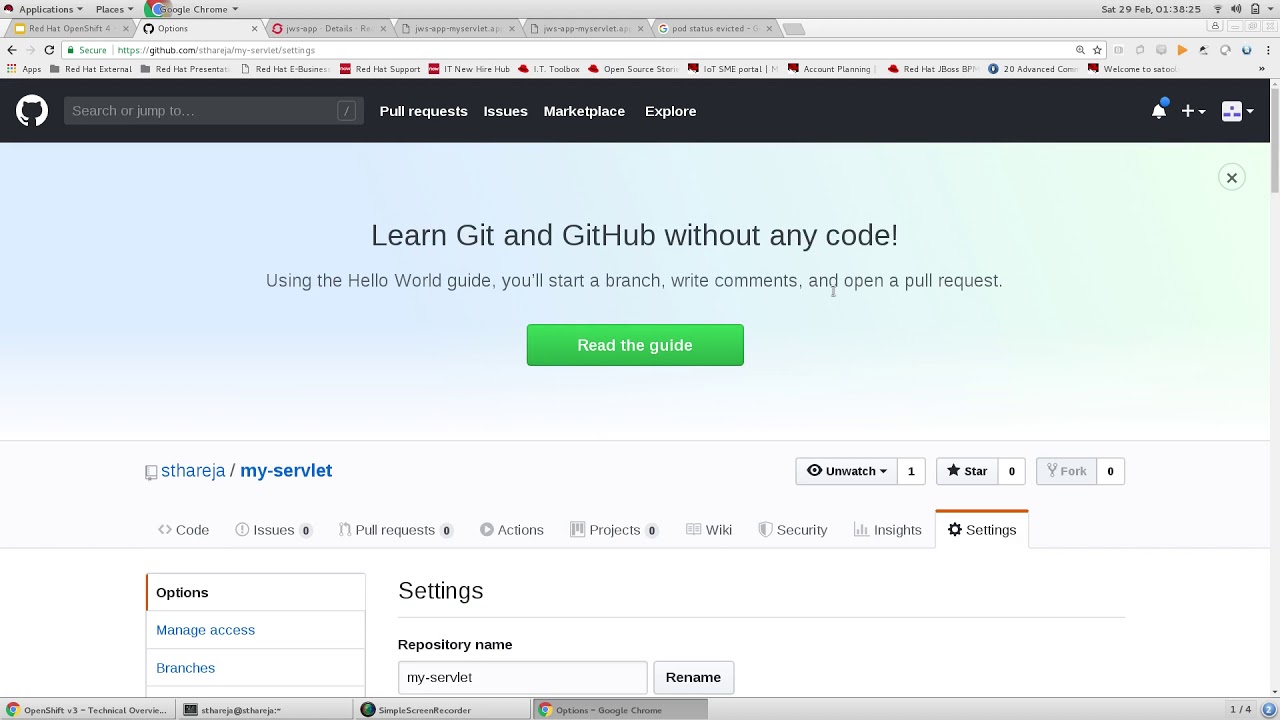
Task: Open Pull requests in top navigation
Action: pyautogui.click(x=423, y=111)
